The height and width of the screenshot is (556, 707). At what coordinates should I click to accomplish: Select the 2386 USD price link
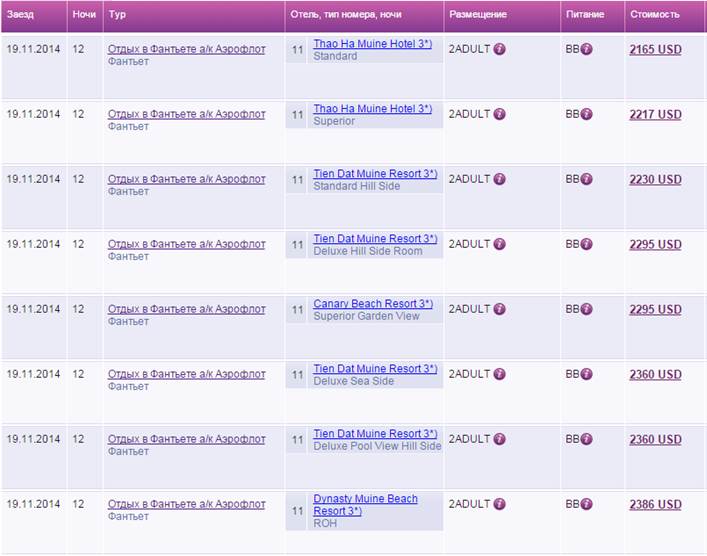coord(655,504)
